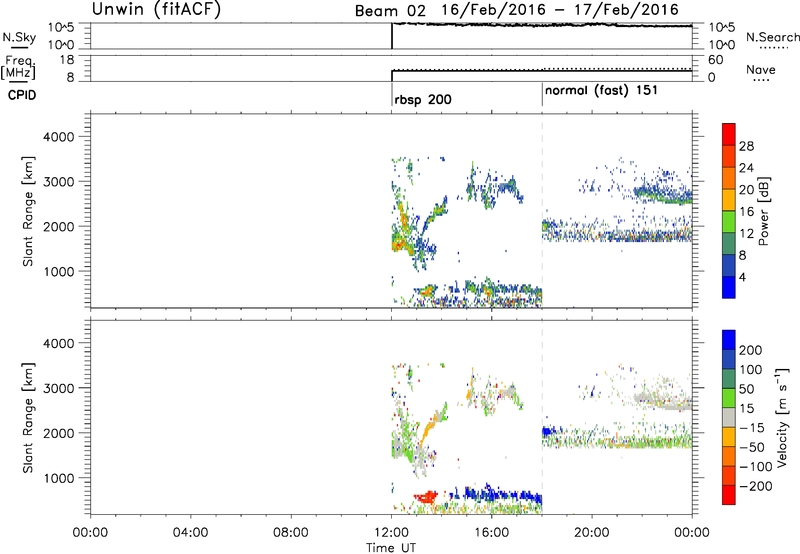The image size is (800, 554).
Task: Click the '1000' tick on the power panel axis
Action: (x=58, y=272)
